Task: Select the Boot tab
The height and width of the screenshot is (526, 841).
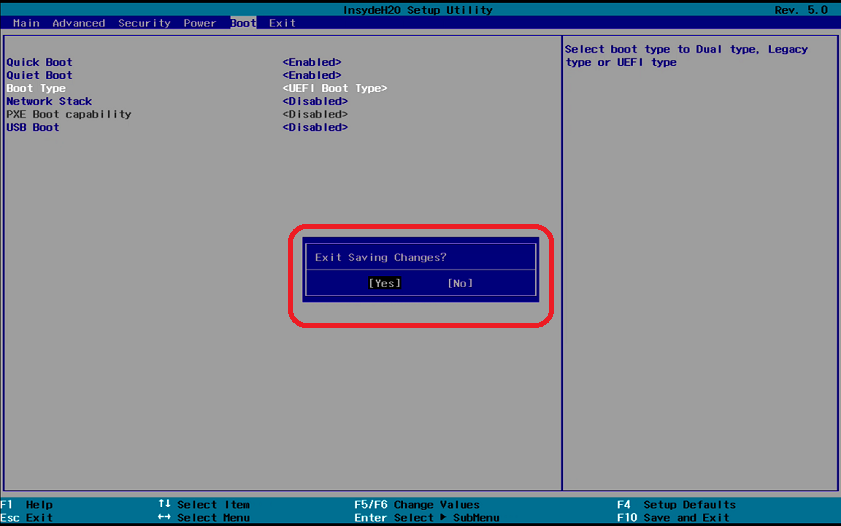Action: 243,23
